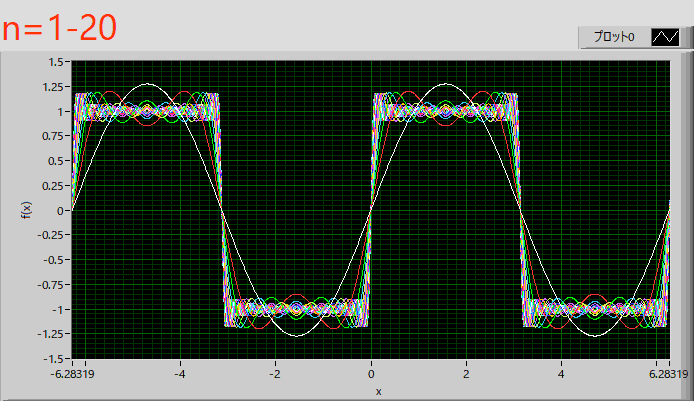The width and height of the screenshot is (694, 401).
Task: Click the y-axis tick label 0.5
Action: [56, 161]
